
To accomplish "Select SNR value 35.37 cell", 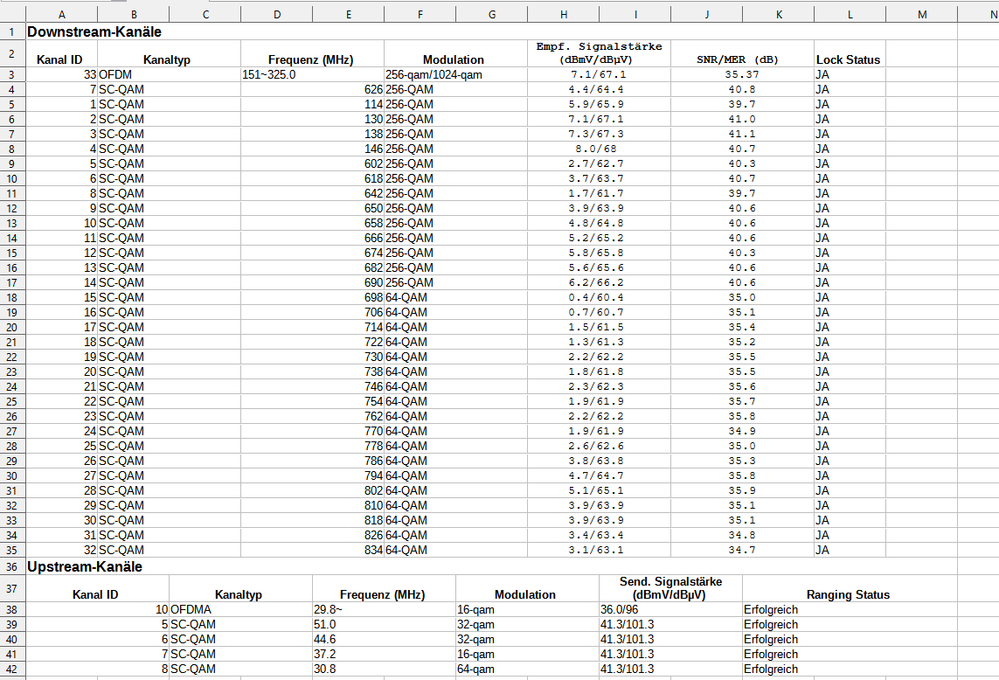I will [742, 75].
